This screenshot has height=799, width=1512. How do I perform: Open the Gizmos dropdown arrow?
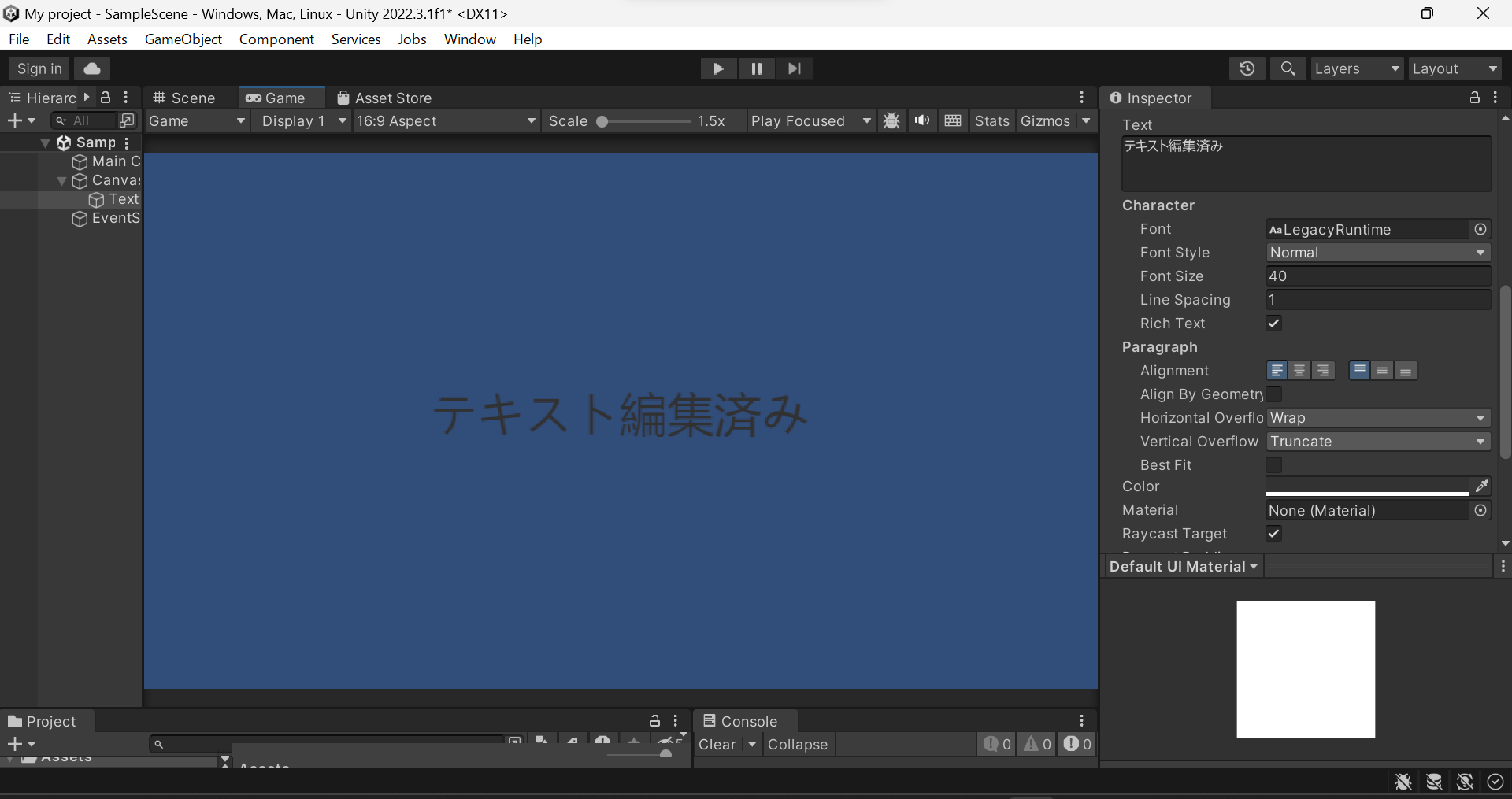[x=1086, y=120]
